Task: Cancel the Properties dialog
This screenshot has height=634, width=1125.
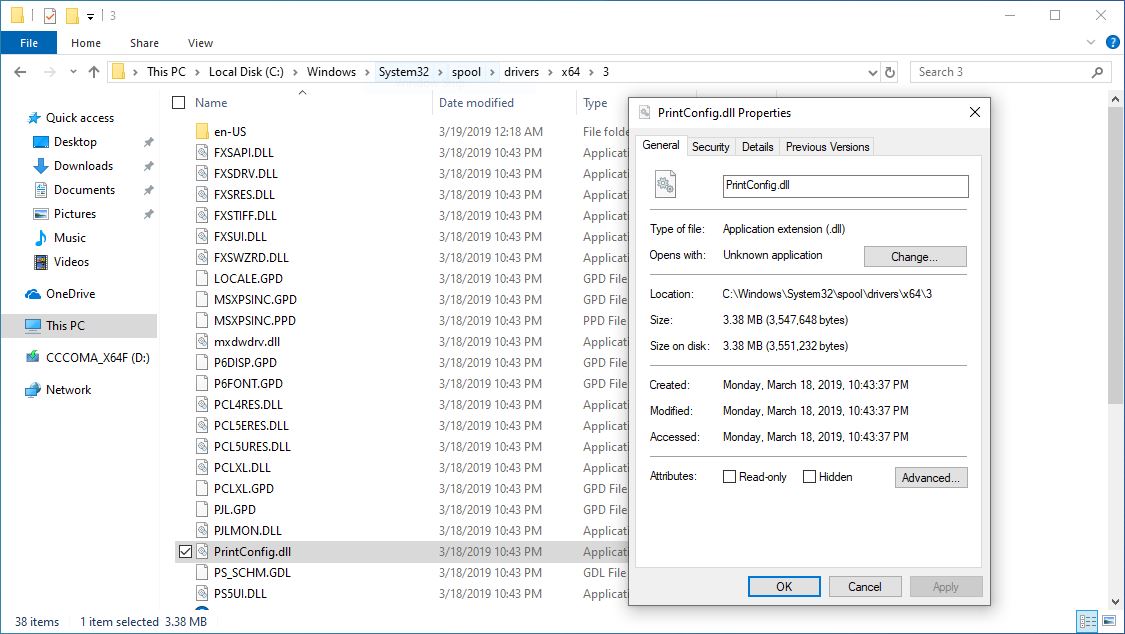Action: 865,587
